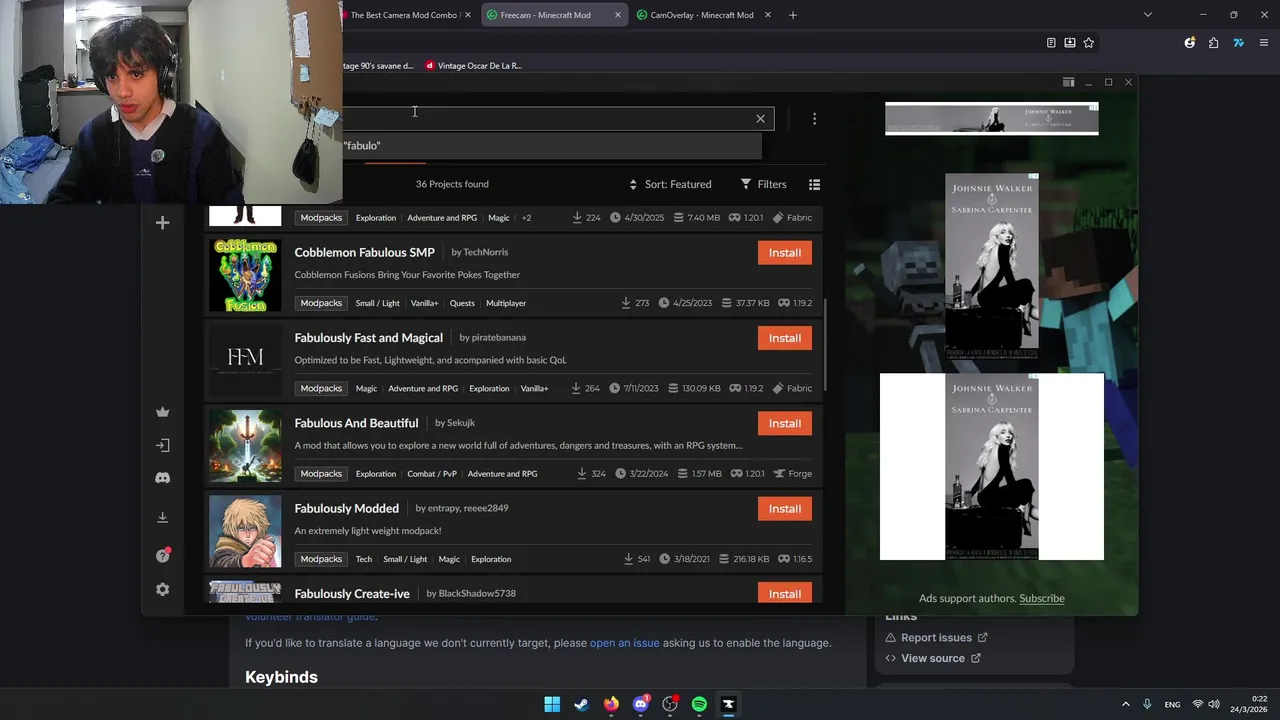This screenshot has height=720, width=1280.
Task: Click the Combat / PvP category tag
Action: (x=432, y=474)
